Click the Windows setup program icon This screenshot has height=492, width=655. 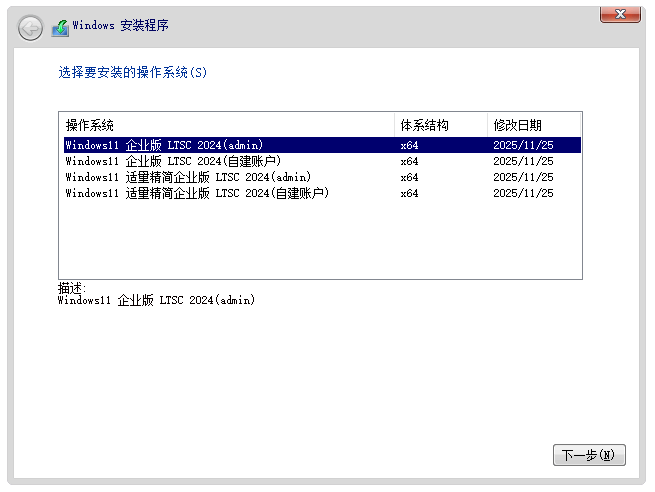(x=60, y=27)
